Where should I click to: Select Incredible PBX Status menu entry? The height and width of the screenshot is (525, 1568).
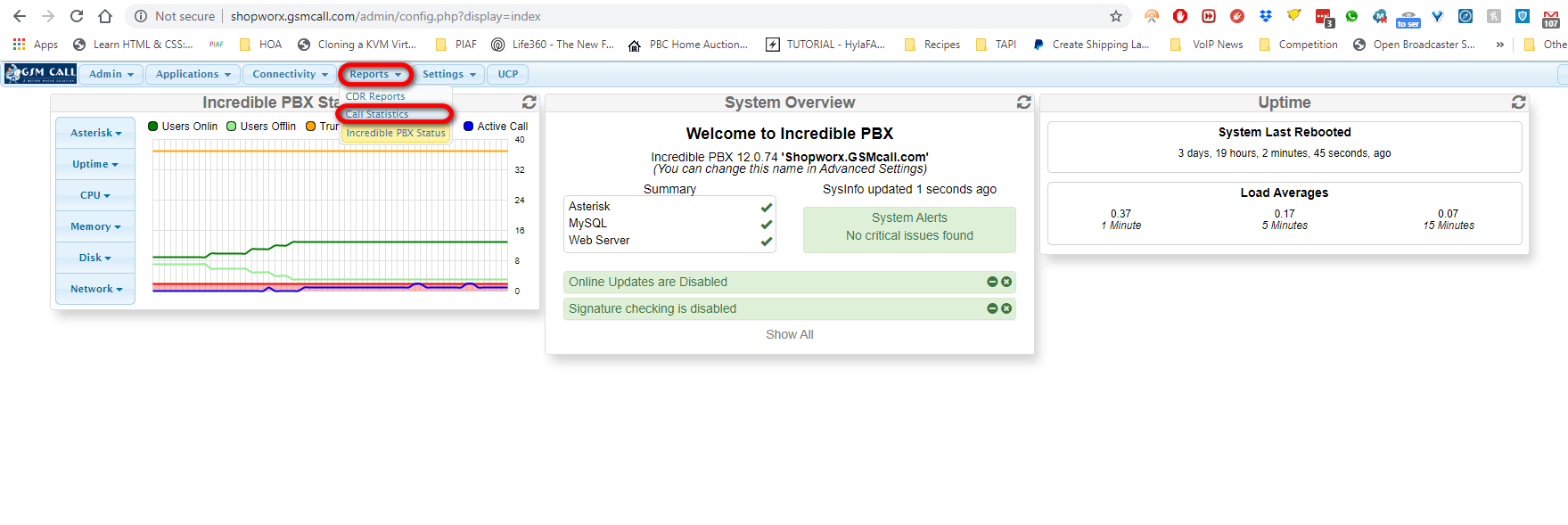pyautogui.click(x=396, y=133)
